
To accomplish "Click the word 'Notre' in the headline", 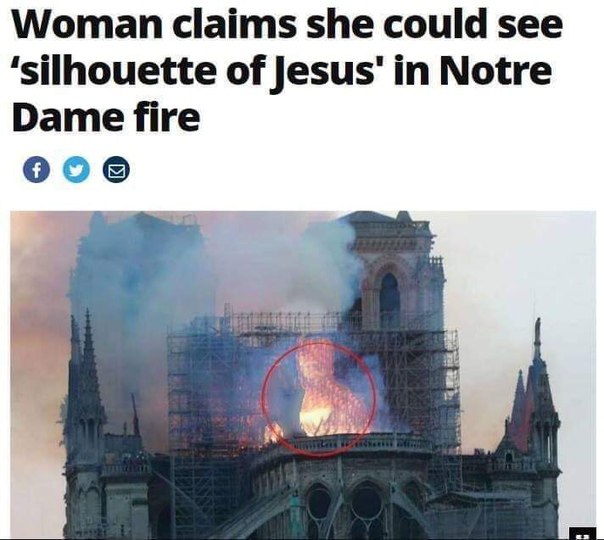I will coord(496,70).
